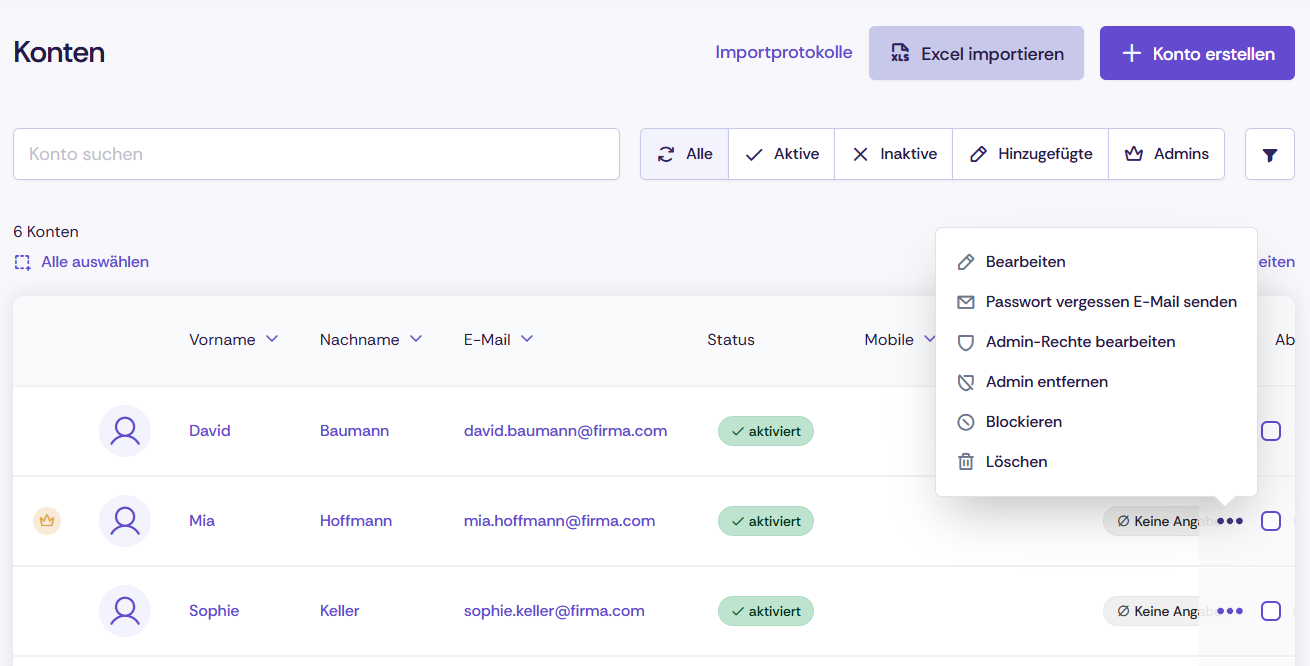Open the Importprotokolle link
Viewport: 1310px width, 666px height.
tap(784, 52)
